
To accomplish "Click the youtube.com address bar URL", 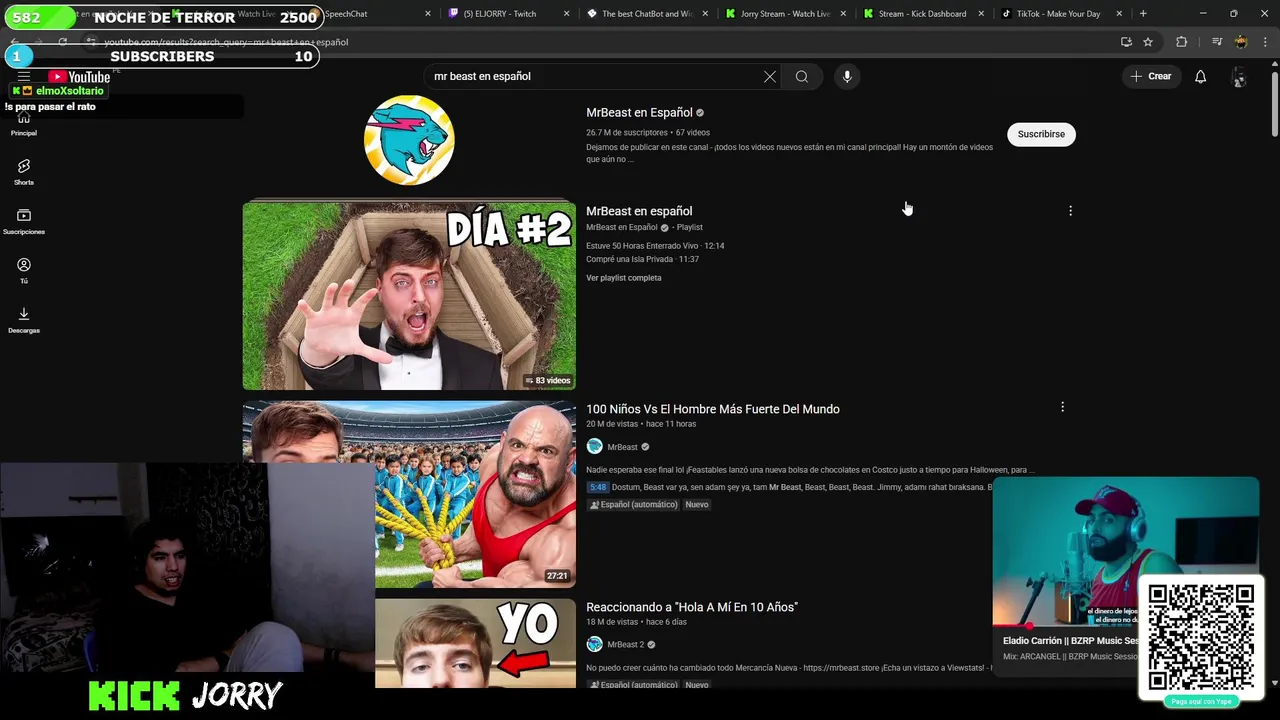I will point(226,43).
